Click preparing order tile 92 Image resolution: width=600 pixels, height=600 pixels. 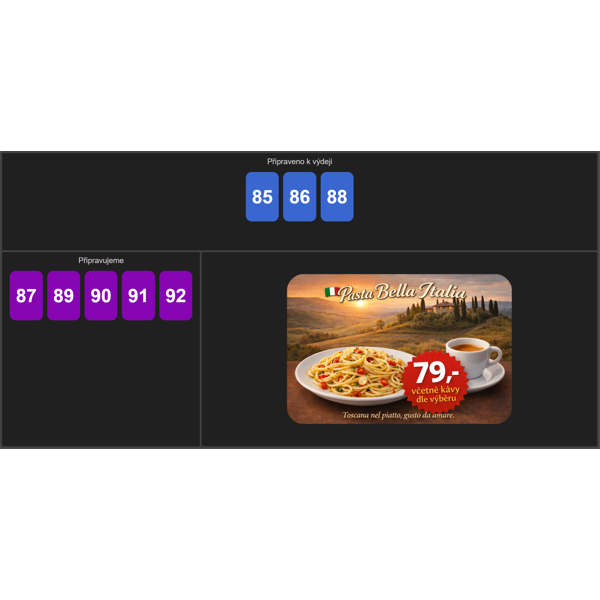[x=176, y=295]
